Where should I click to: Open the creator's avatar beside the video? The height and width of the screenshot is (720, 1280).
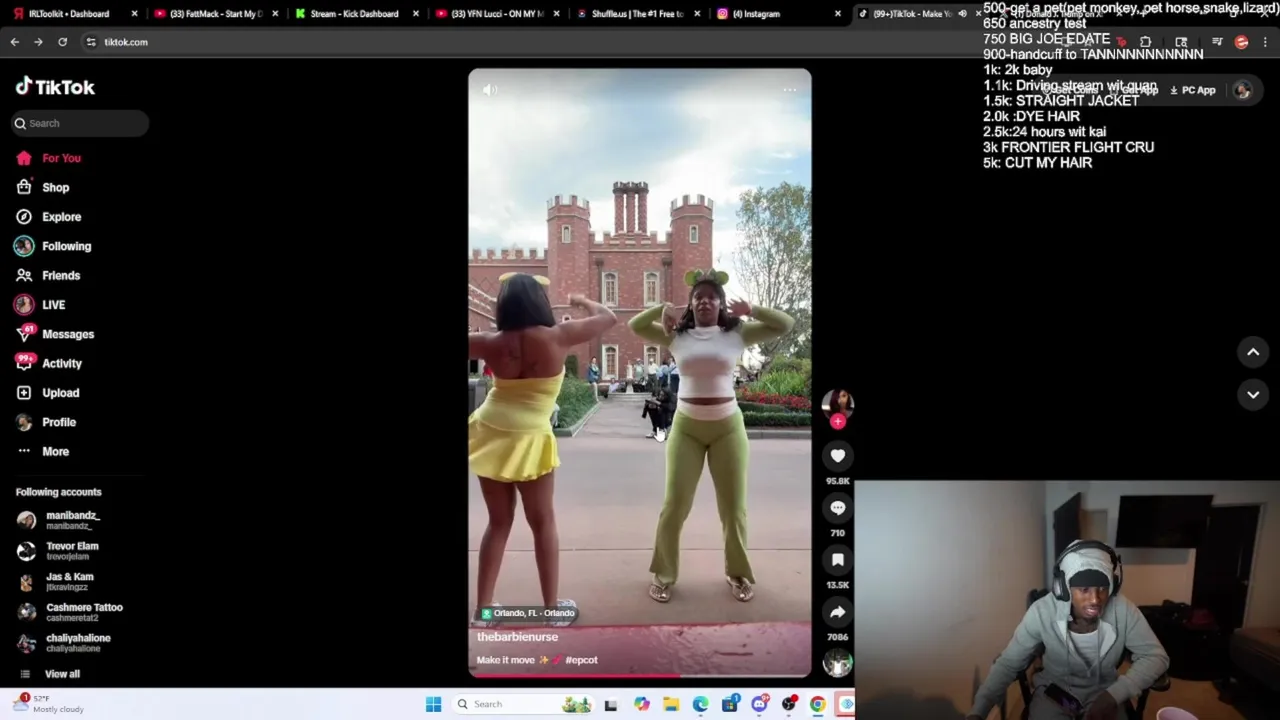point(838,402)
